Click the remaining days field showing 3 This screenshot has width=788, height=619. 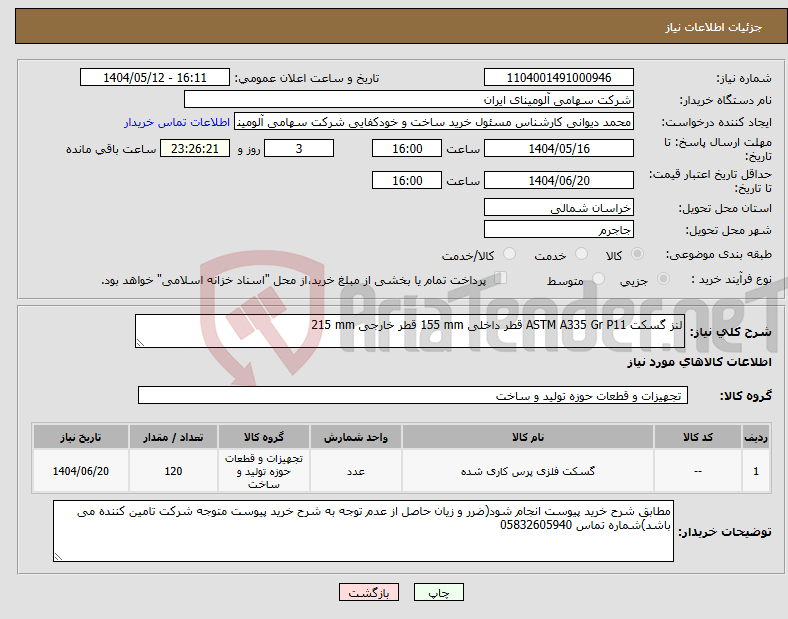coord(299,149)
